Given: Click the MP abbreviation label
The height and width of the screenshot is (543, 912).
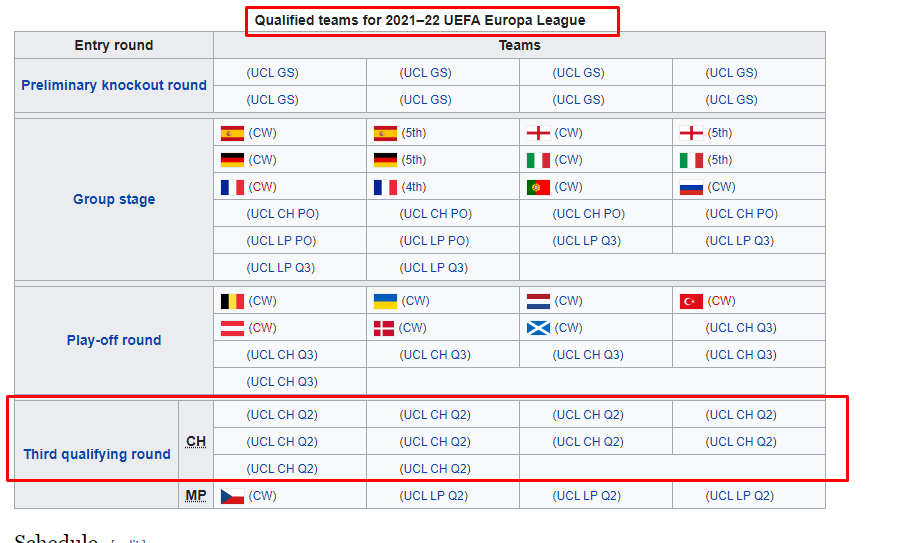Looking at the screenshot, I should tap(196, 496).
